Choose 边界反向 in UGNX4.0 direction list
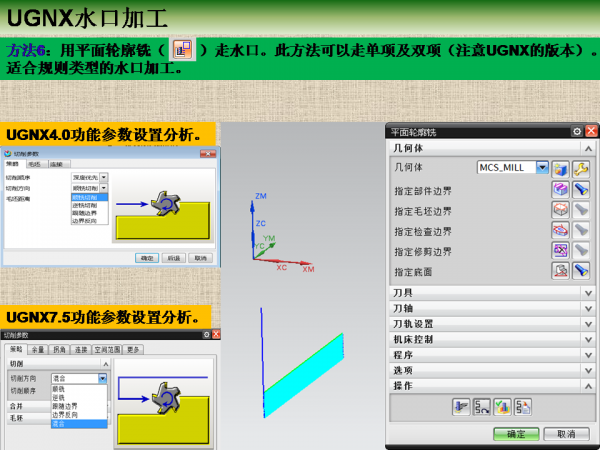 pyautogui.click(x=90, y=221)
